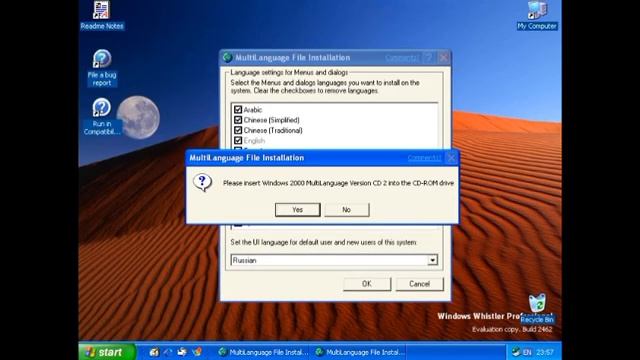Image resolution: width=640 pixels, height=360 pixels.
Task: Open the UI language dropdown showing Russian
Action: (432, 260)
